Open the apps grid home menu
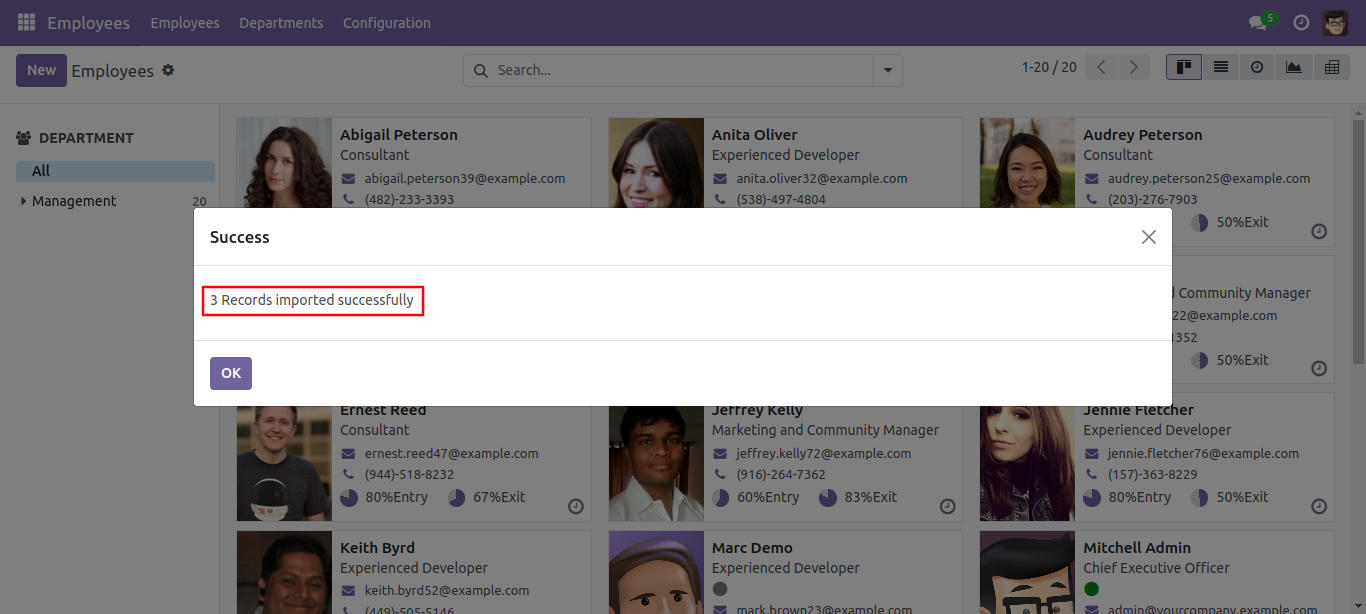This screenshot has height=614, width=1366. coord(27,22)
